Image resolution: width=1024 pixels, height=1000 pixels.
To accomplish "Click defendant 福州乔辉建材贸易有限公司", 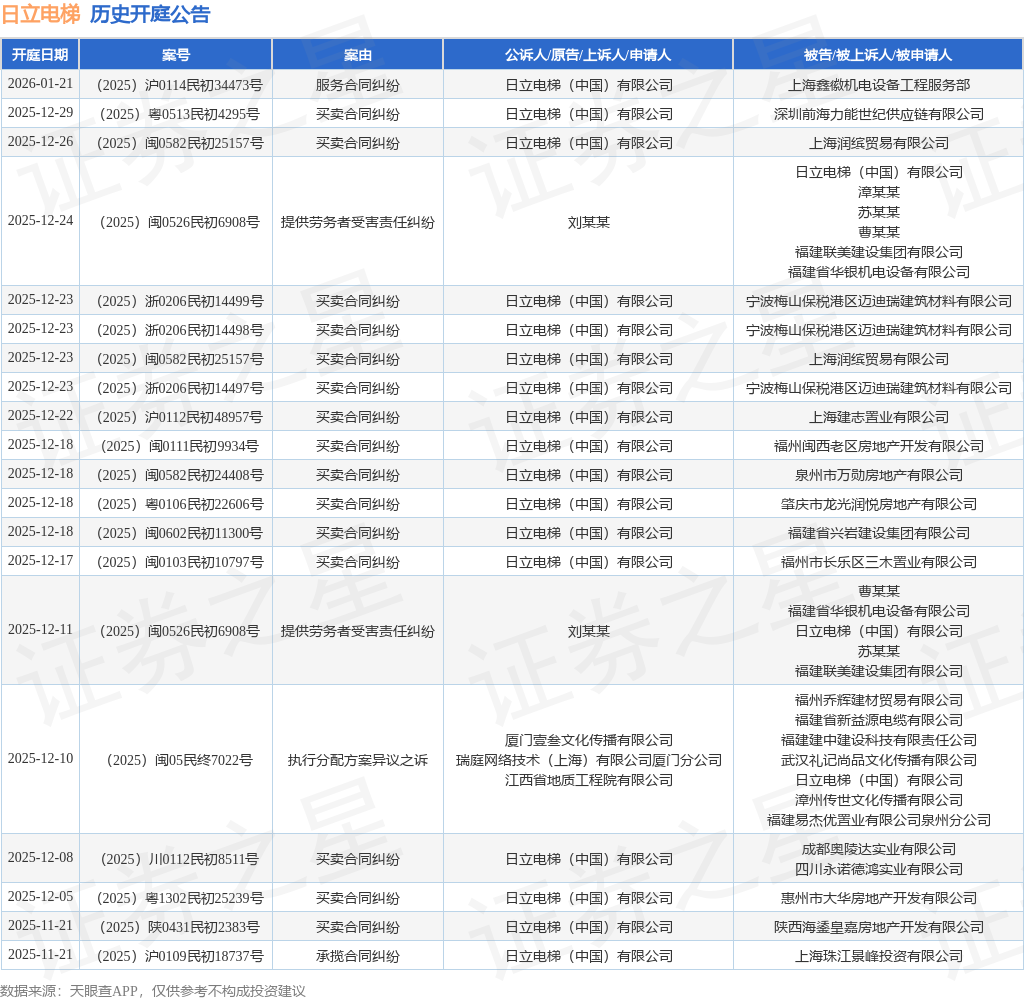I will pos(878,700).
